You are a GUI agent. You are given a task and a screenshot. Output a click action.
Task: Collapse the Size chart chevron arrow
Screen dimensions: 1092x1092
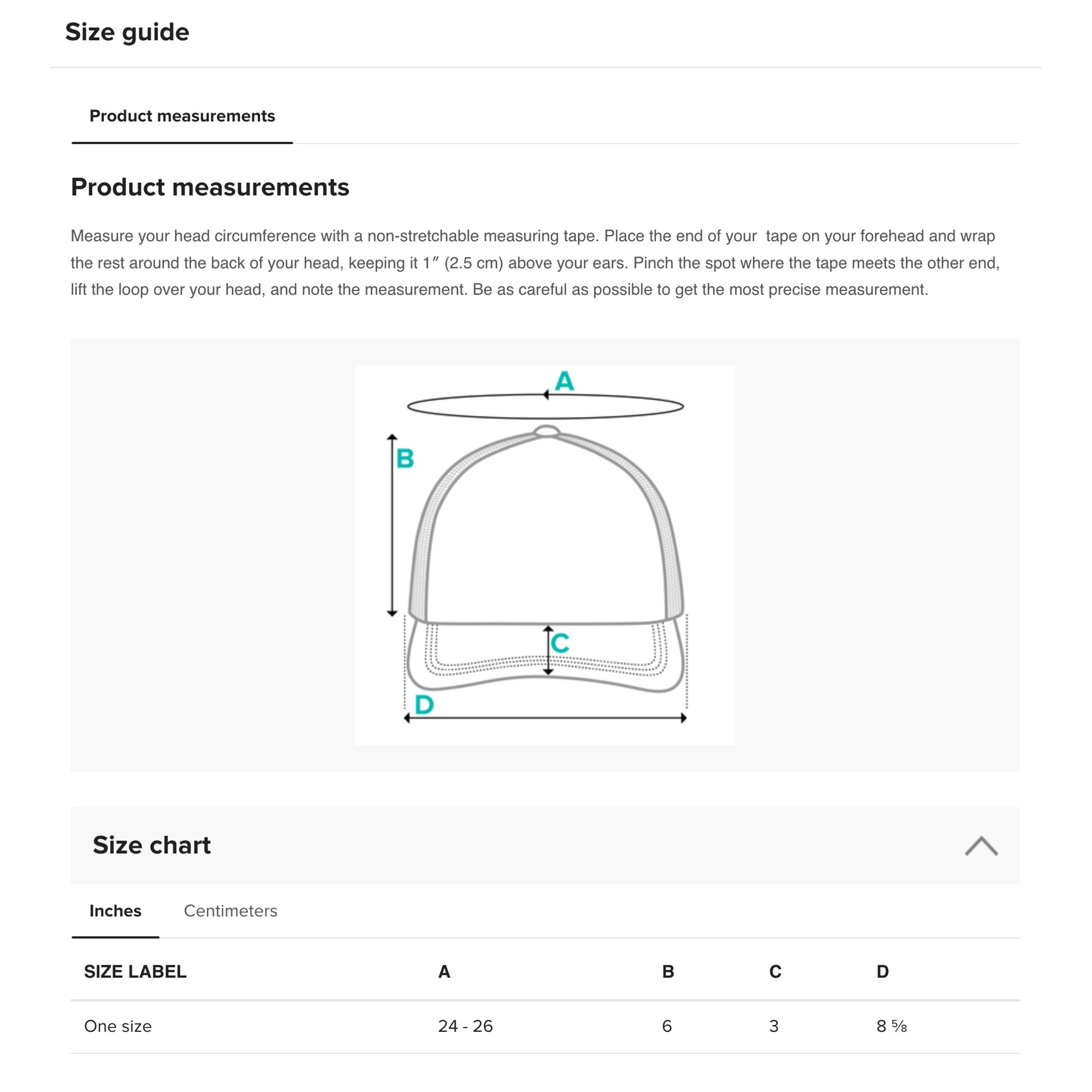tap(981, 846)
